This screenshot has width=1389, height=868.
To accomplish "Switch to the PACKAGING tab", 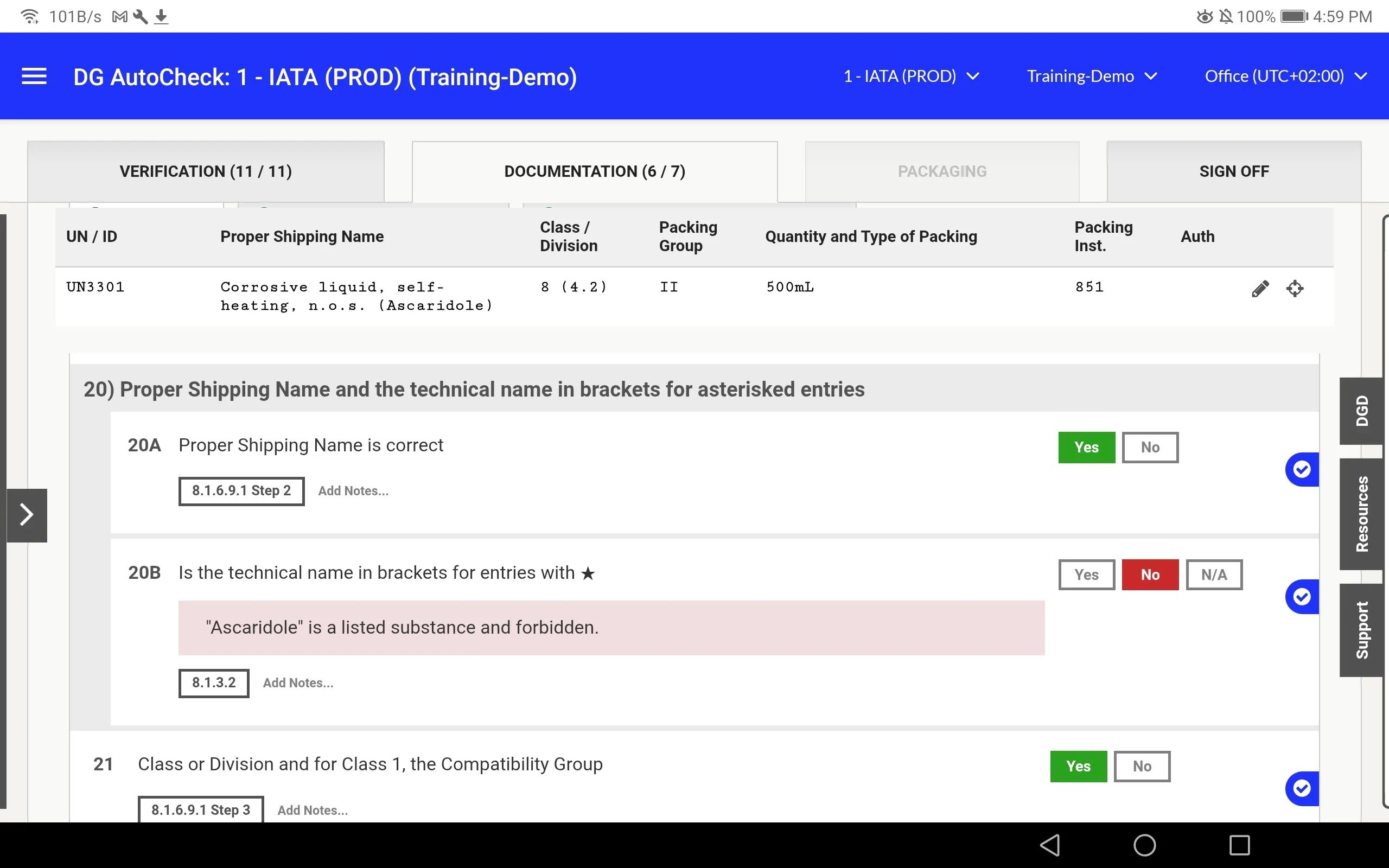I will pos(942,171).
